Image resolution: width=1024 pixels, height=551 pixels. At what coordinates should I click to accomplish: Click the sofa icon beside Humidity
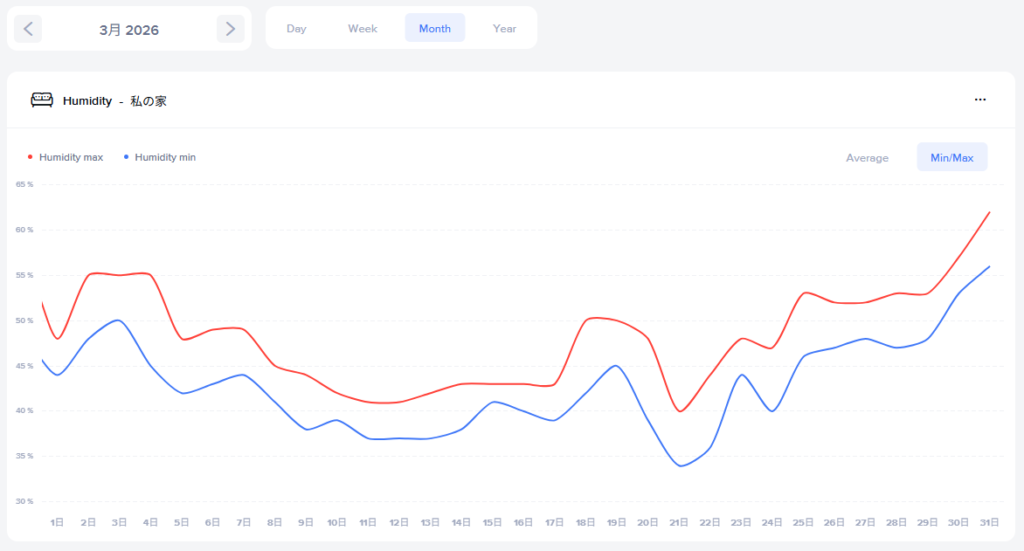[x=42, y=100]
